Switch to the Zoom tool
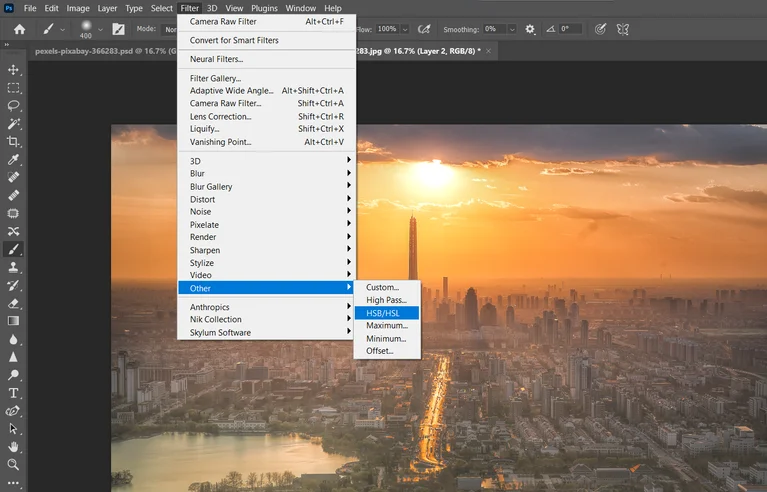 click(x=14, y=464)
